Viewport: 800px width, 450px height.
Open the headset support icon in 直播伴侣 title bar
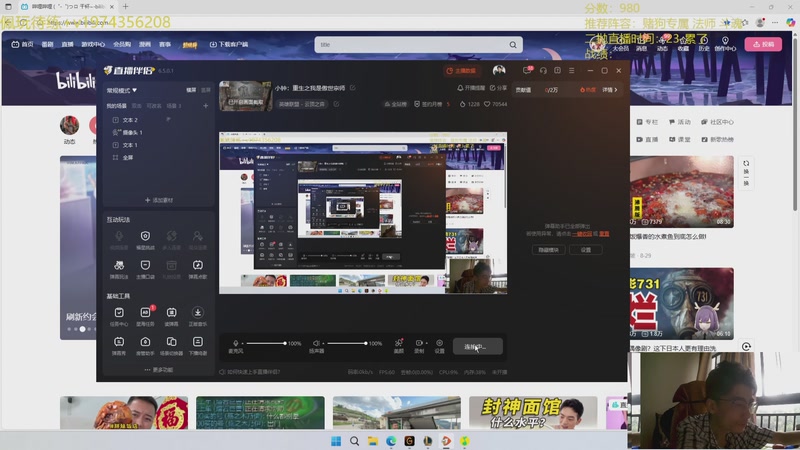(543, 70)
